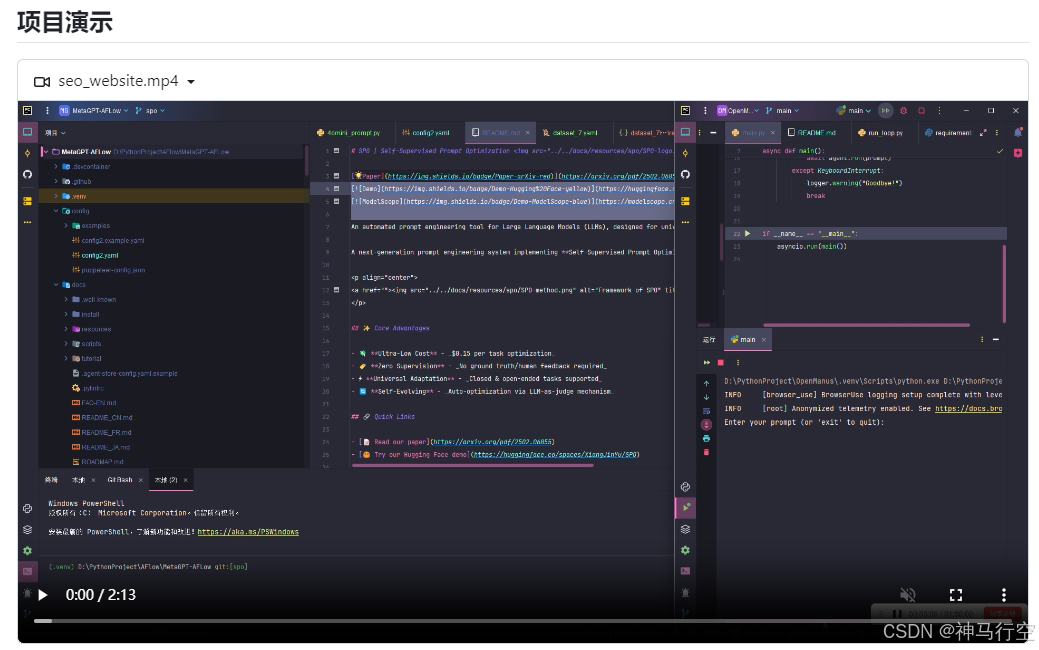Switch to the dataset_7.yaml editor tab
Viewport: 1039px width, 650px height.
(570, 133)
